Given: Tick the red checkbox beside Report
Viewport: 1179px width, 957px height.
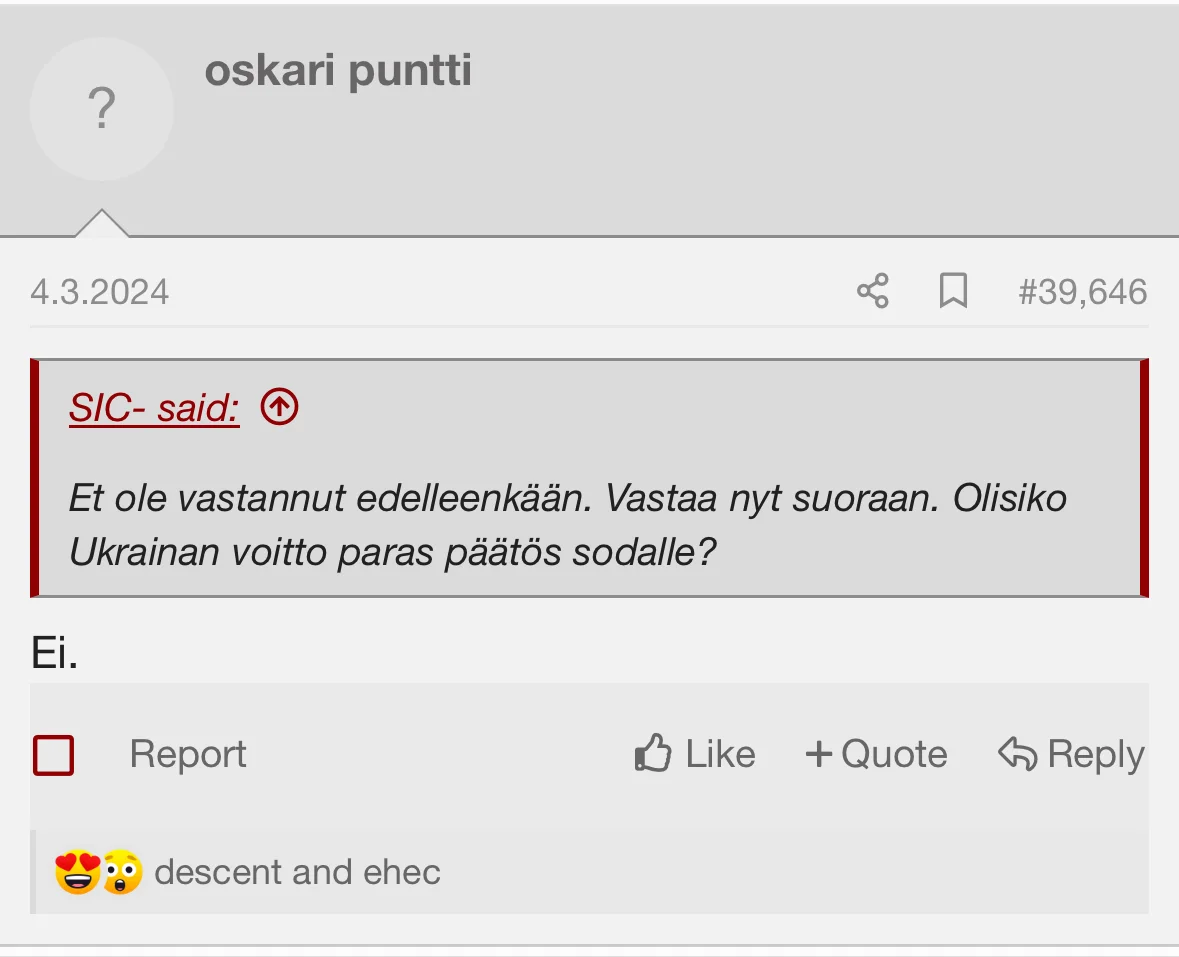Looking at the screenshot, I should (54, 755).
